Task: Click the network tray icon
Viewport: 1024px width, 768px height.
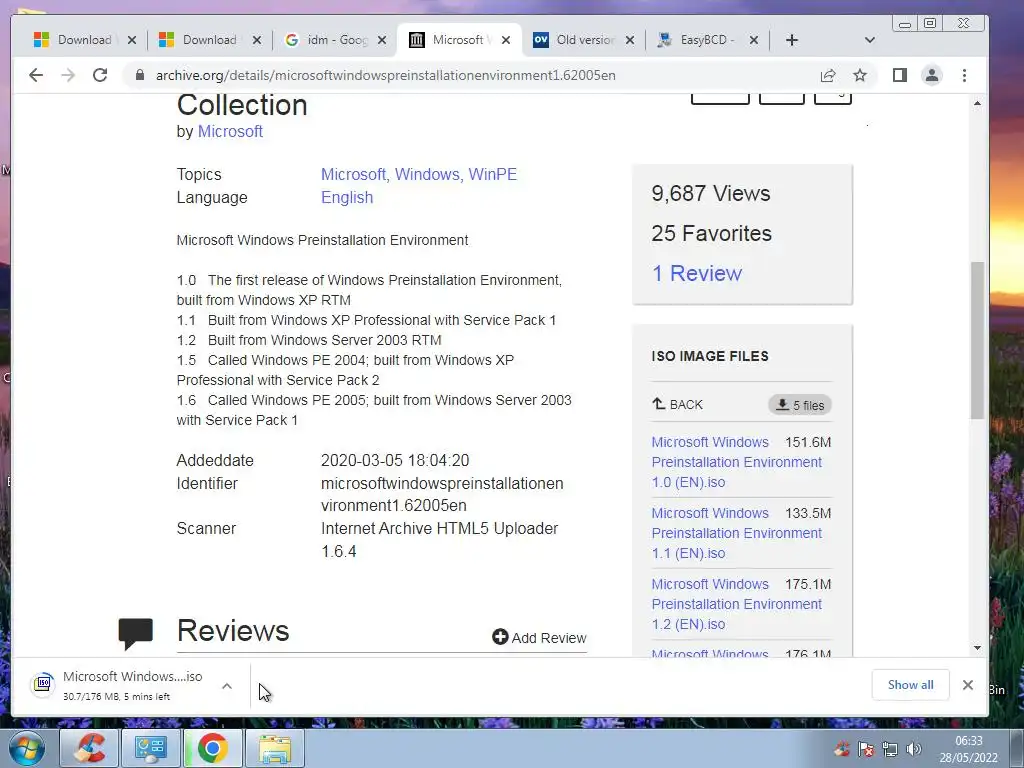Action: tap(889, 749)
